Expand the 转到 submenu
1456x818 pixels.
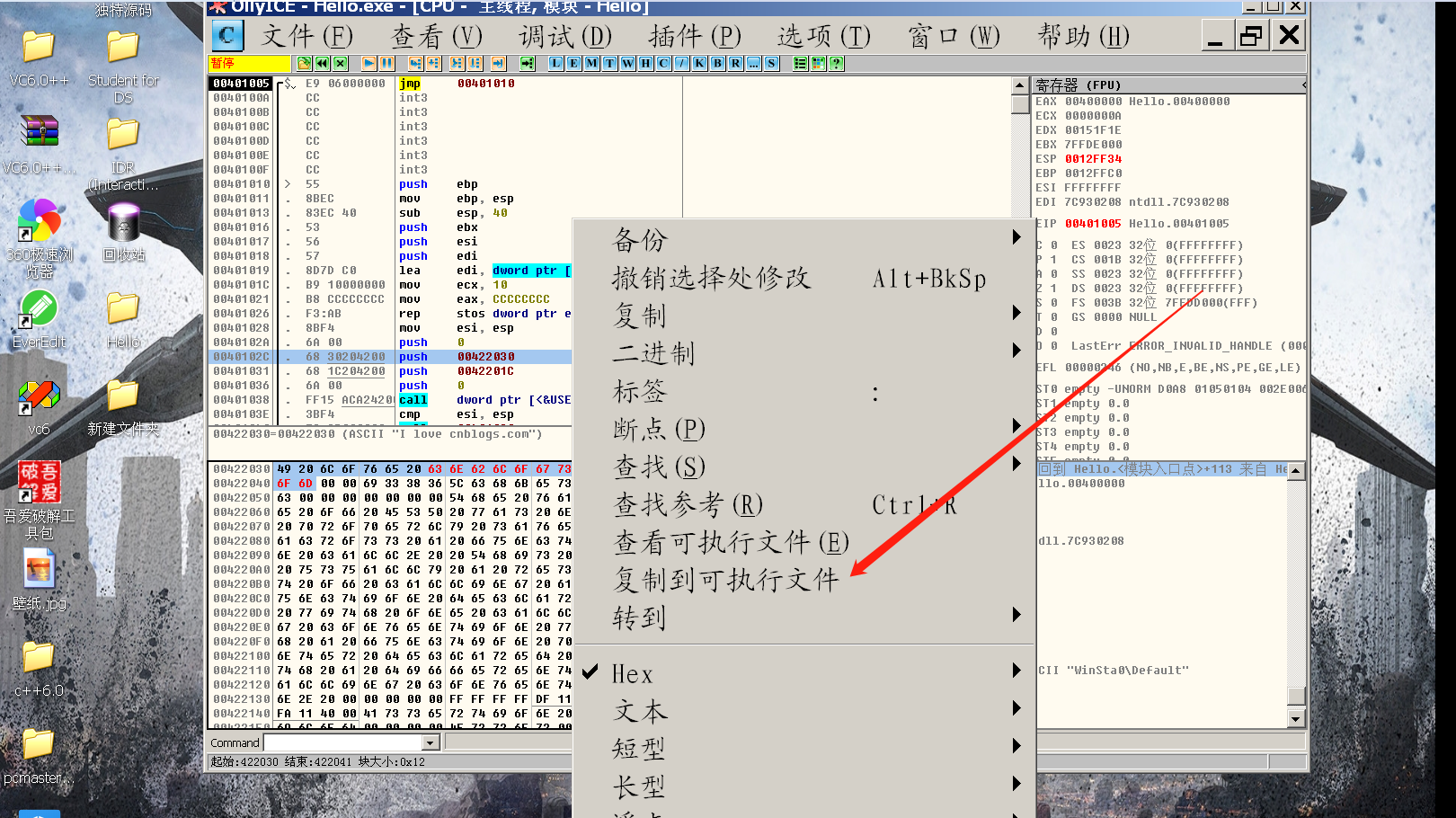point(803,617)
